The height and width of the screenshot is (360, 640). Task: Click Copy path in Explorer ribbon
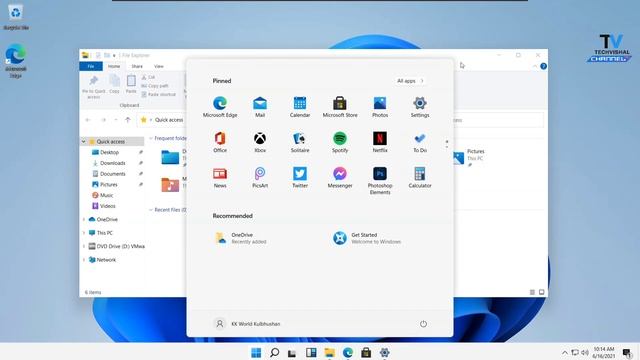[x=155, y=86]
